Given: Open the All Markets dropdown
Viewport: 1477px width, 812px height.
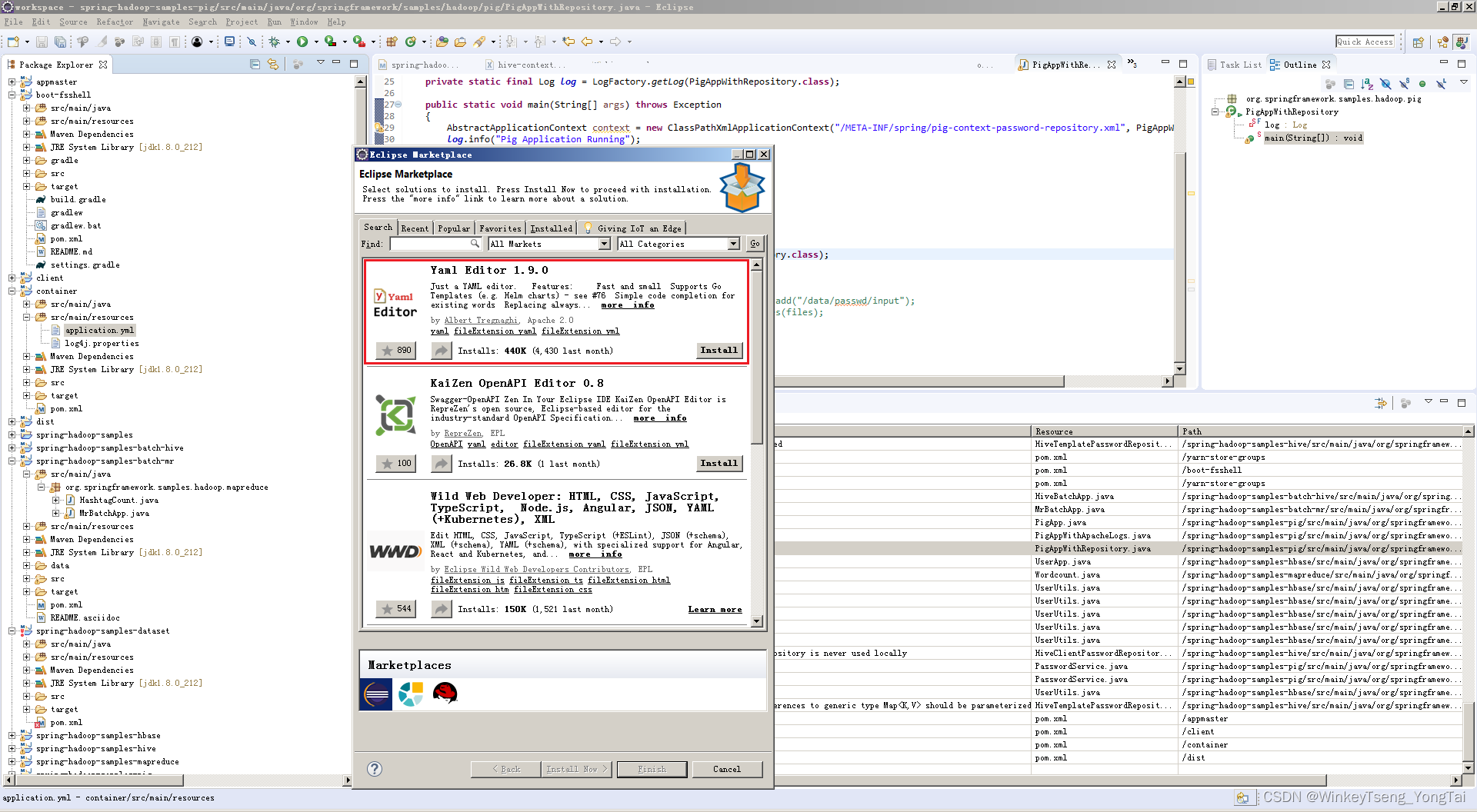Looking at the screenshot, I should point(548,244).
